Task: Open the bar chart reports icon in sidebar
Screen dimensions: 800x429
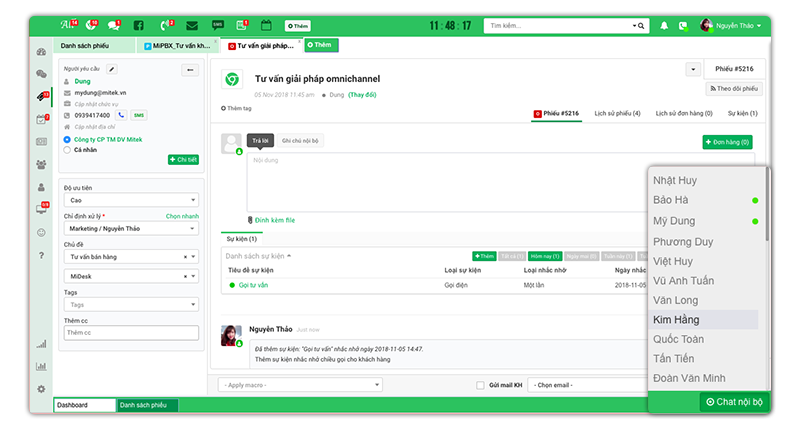Action: [x=41, y=366]
